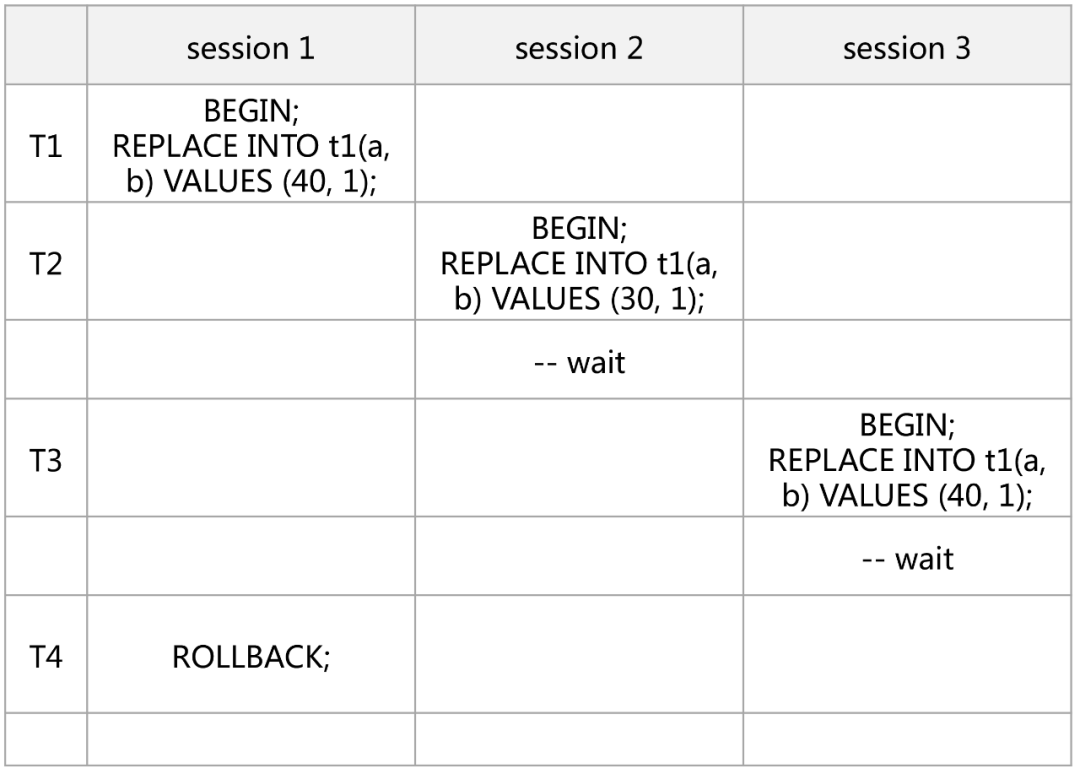Click the empty session 2 cell in row T4

pos(579,653)
